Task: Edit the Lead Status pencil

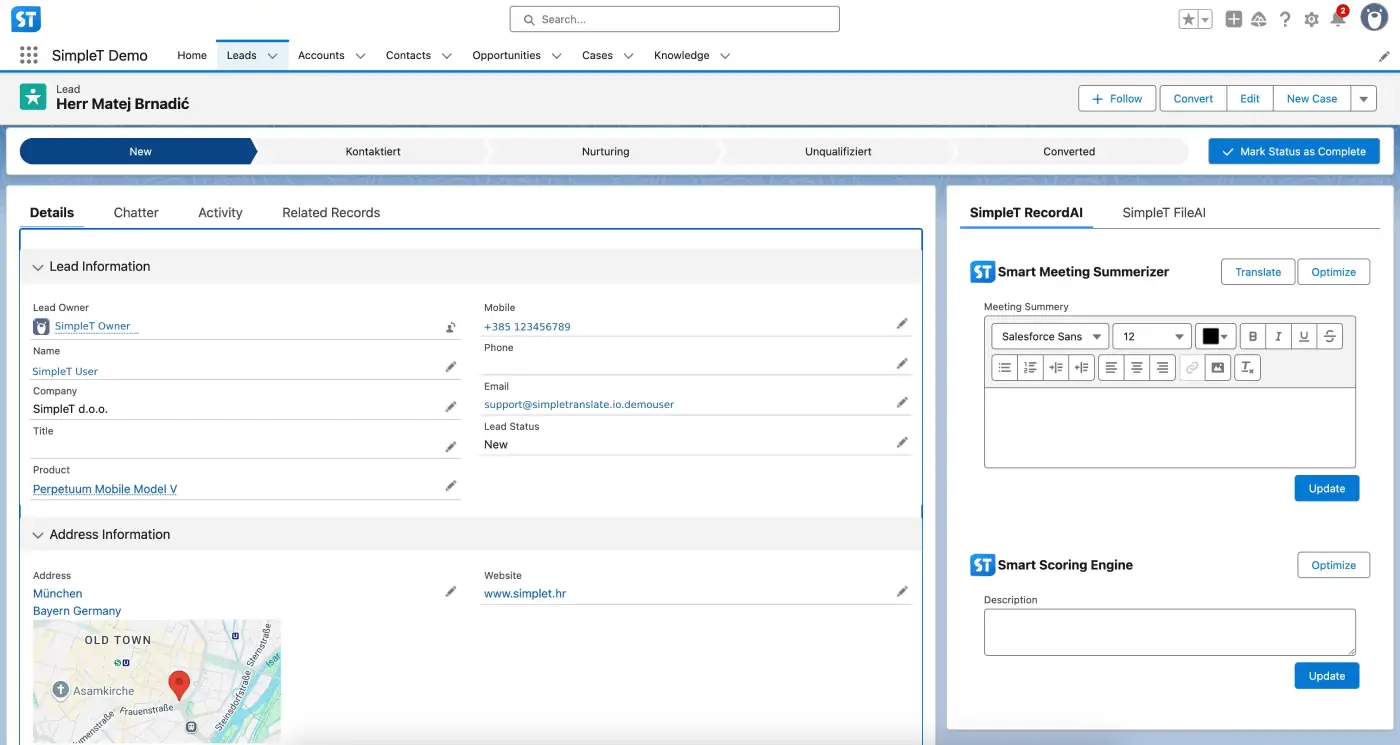Action: [x=902, y=442]
